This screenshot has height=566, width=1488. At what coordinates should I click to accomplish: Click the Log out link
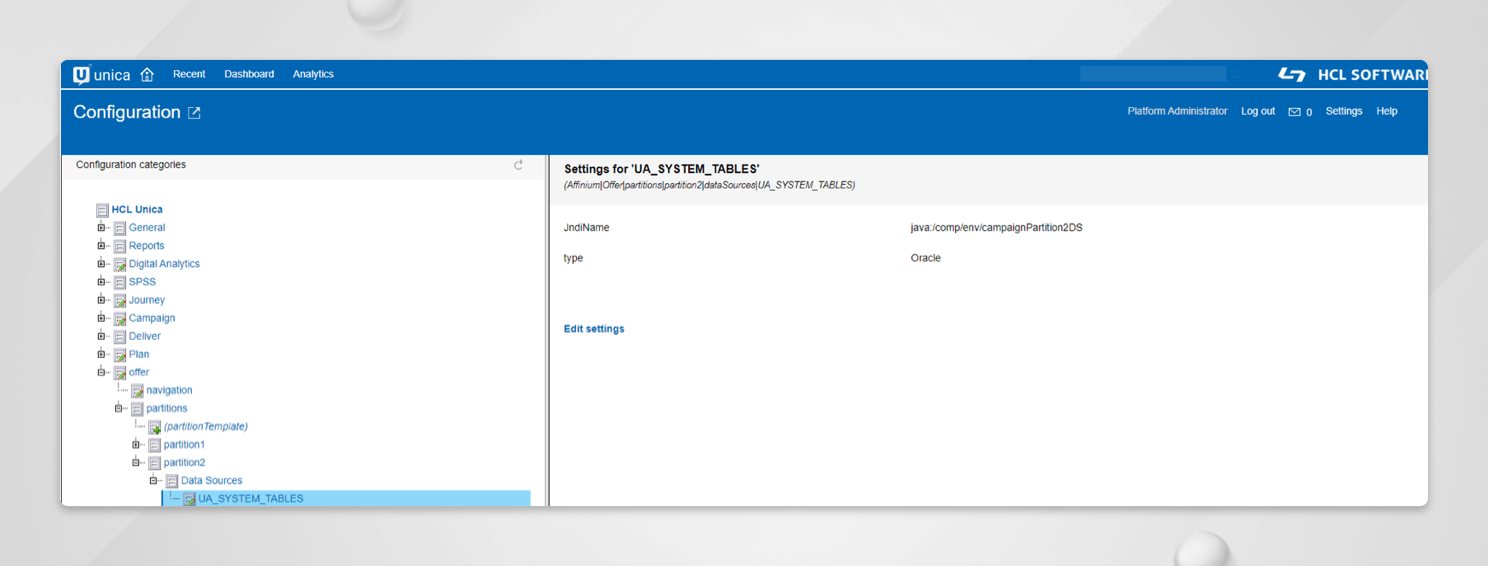1257,112
